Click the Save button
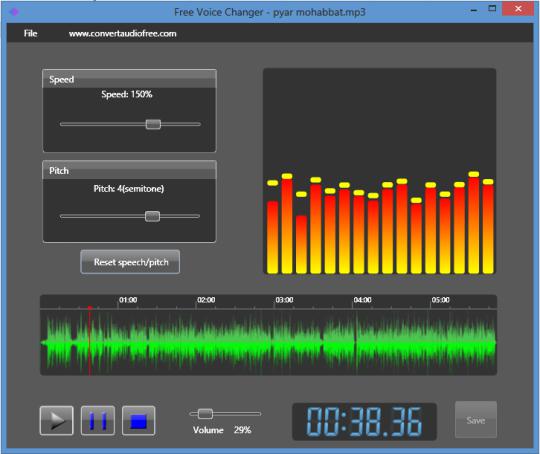Screen dimensions: 540x454 pyautogui.click(x=476, y=420)
